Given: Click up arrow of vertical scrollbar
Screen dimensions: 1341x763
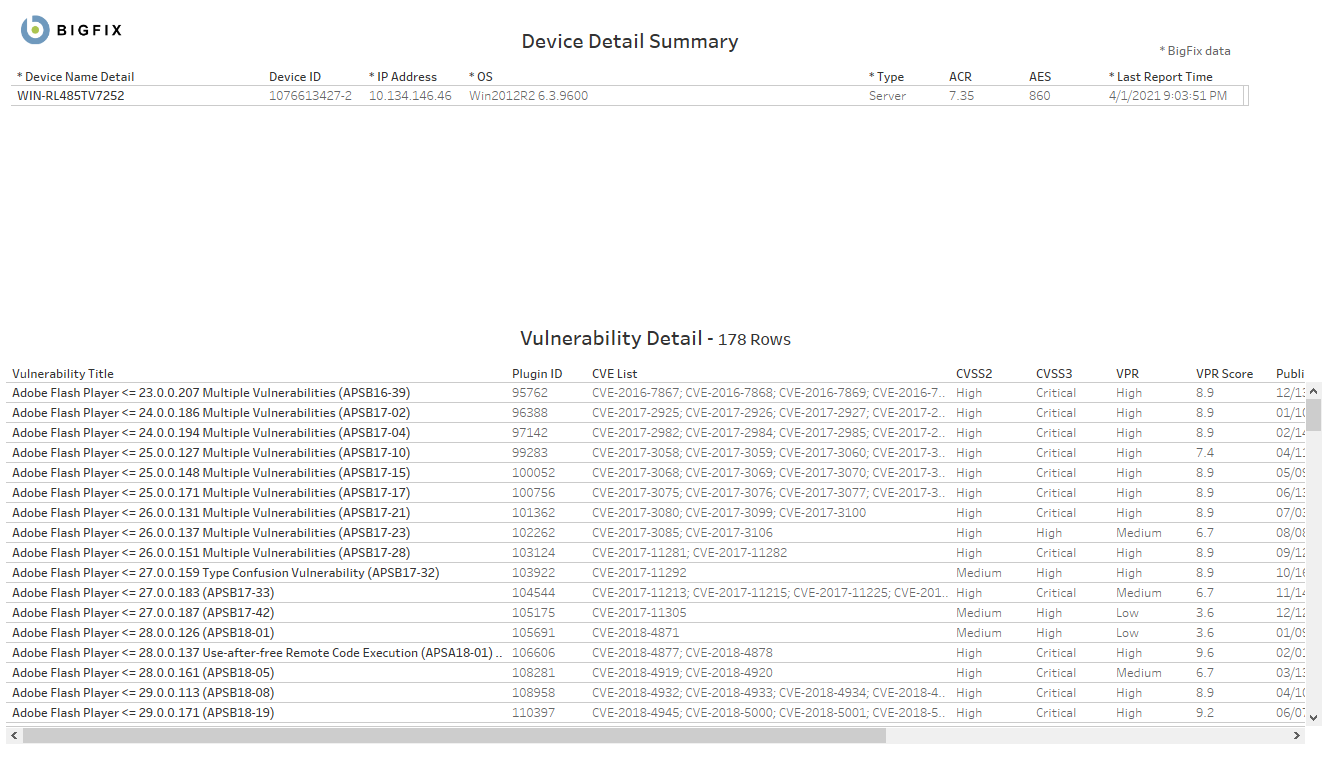Looking at the screenshot, I should [1314, 390].
